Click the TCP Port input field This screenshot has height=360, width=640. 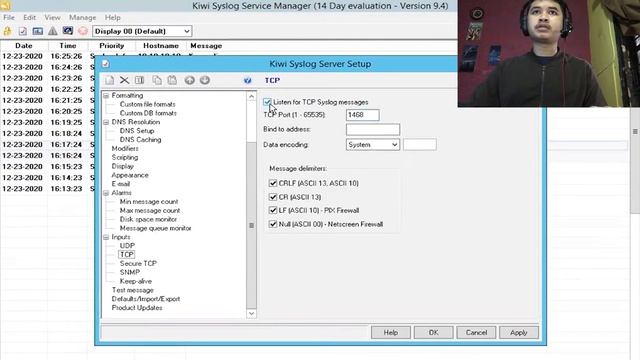point(362,115)
